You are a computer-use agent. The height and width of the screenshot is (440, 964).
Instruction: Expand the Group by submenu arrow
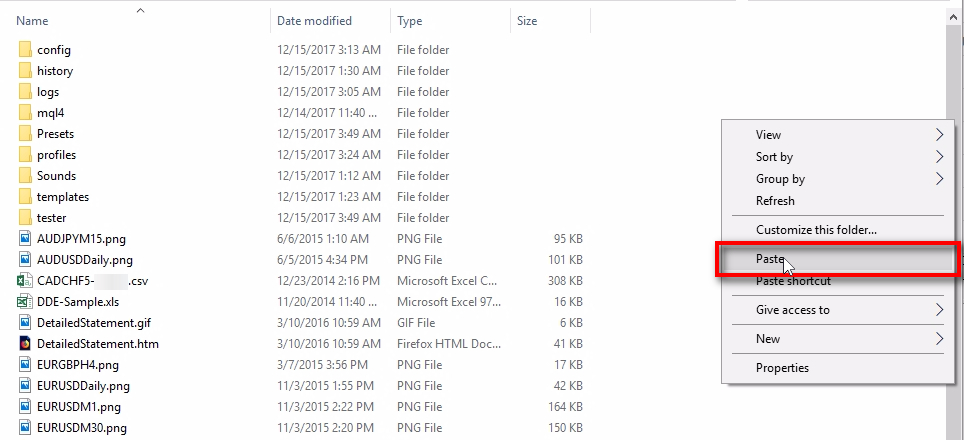click(939, 179)
